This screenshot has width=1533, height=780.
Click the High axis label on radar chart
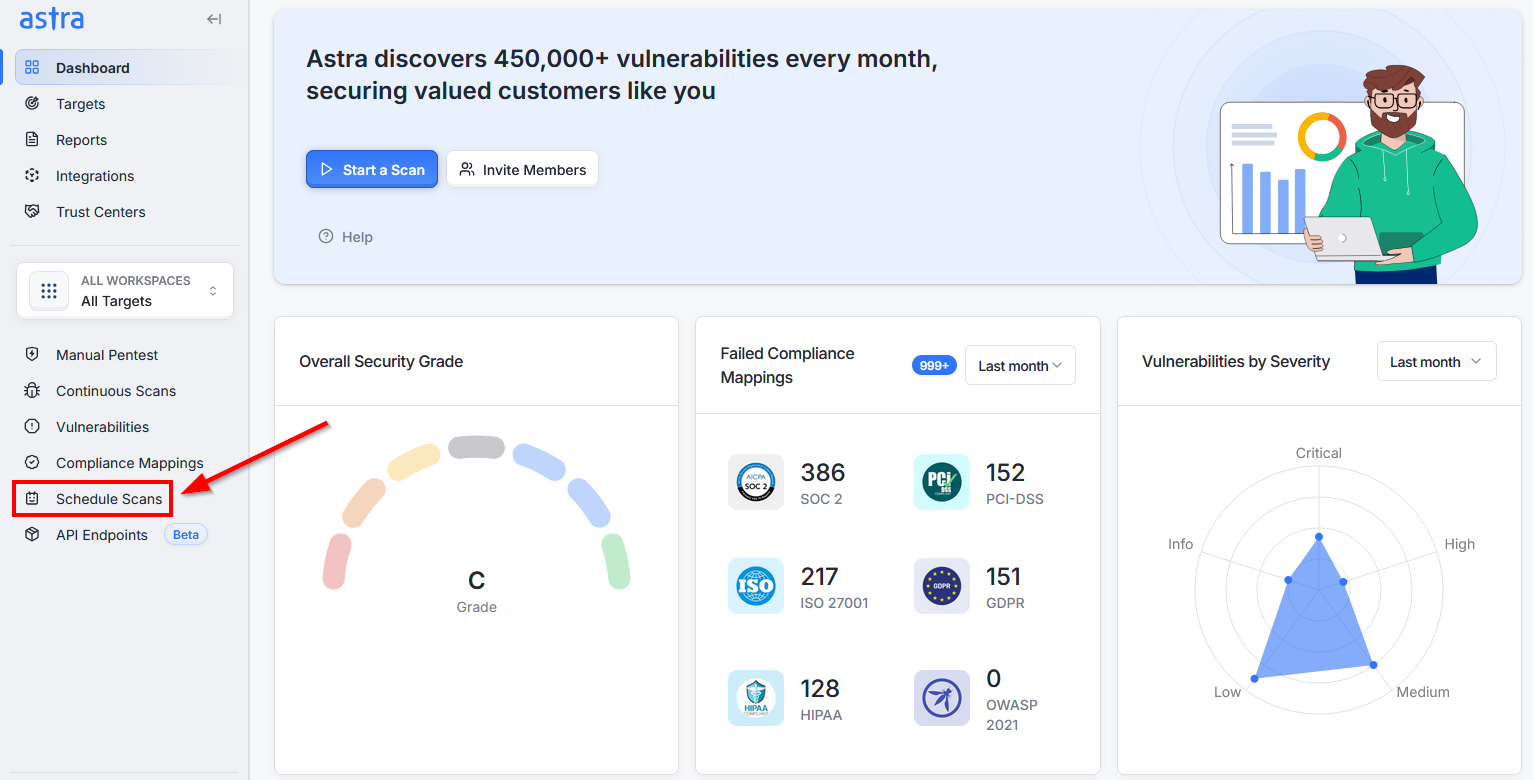click(1460, 544)
